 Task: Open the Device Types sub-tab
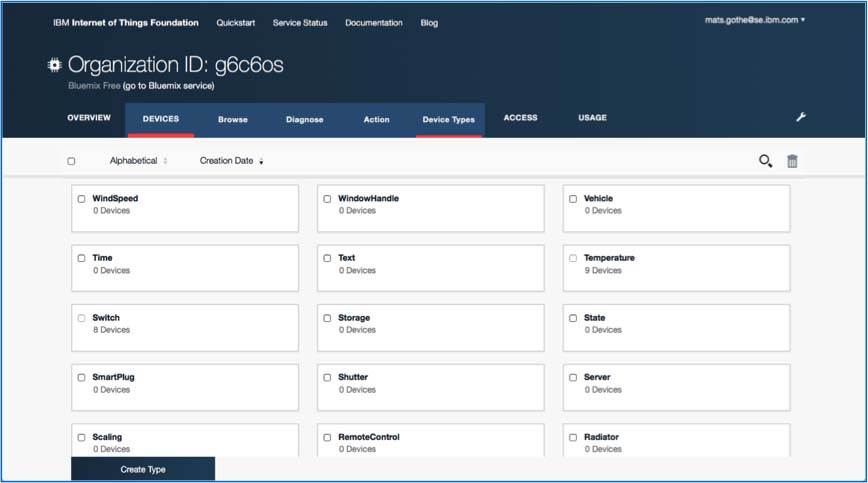448,120
